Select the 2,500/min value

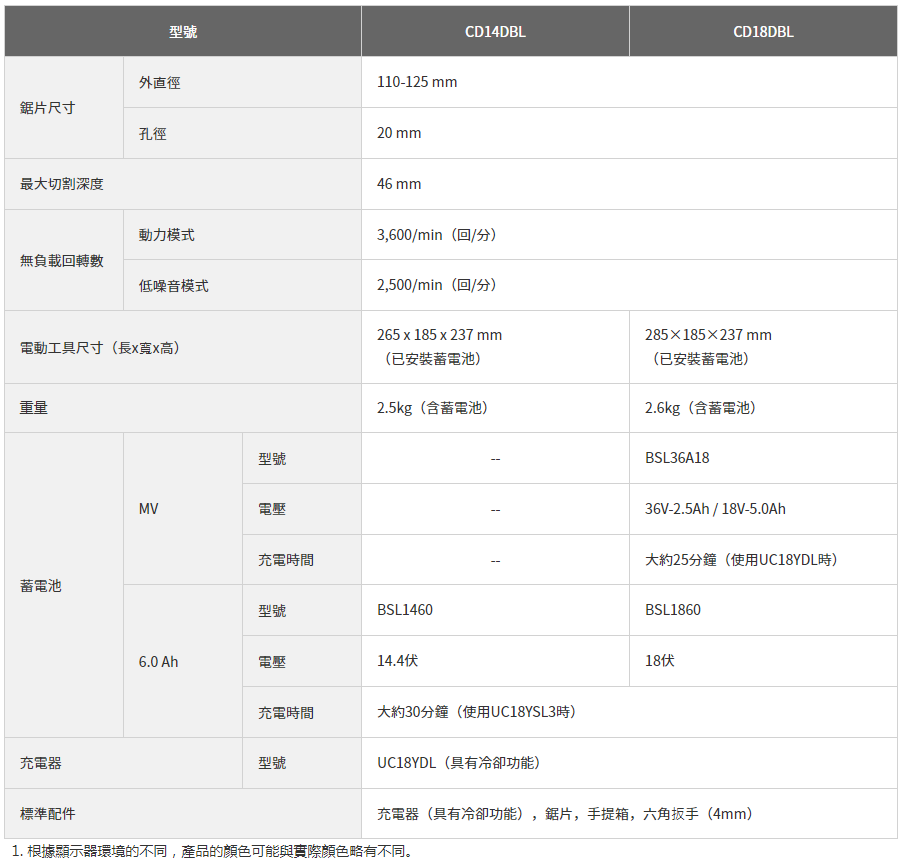pyautogui.click(x=437, y=285)
